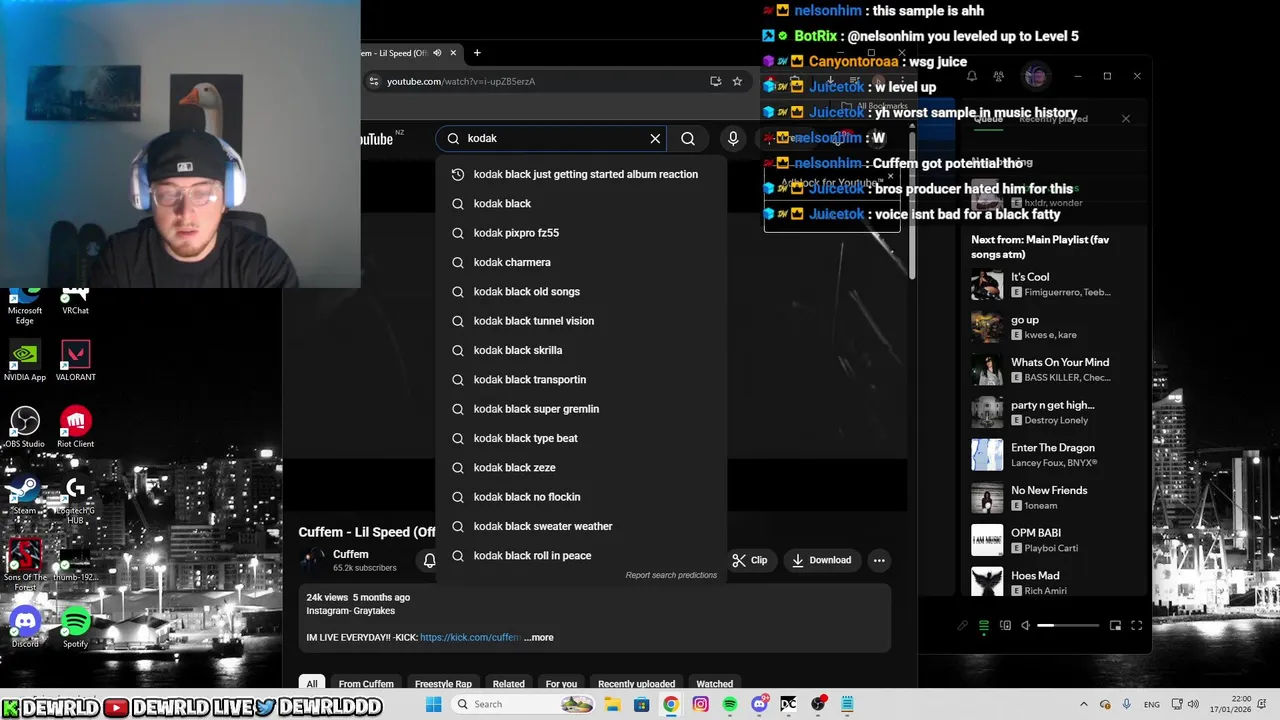Select suggestion kodak black zeze
Viewport: 1280px width, 720px height.
click(581, 467)
